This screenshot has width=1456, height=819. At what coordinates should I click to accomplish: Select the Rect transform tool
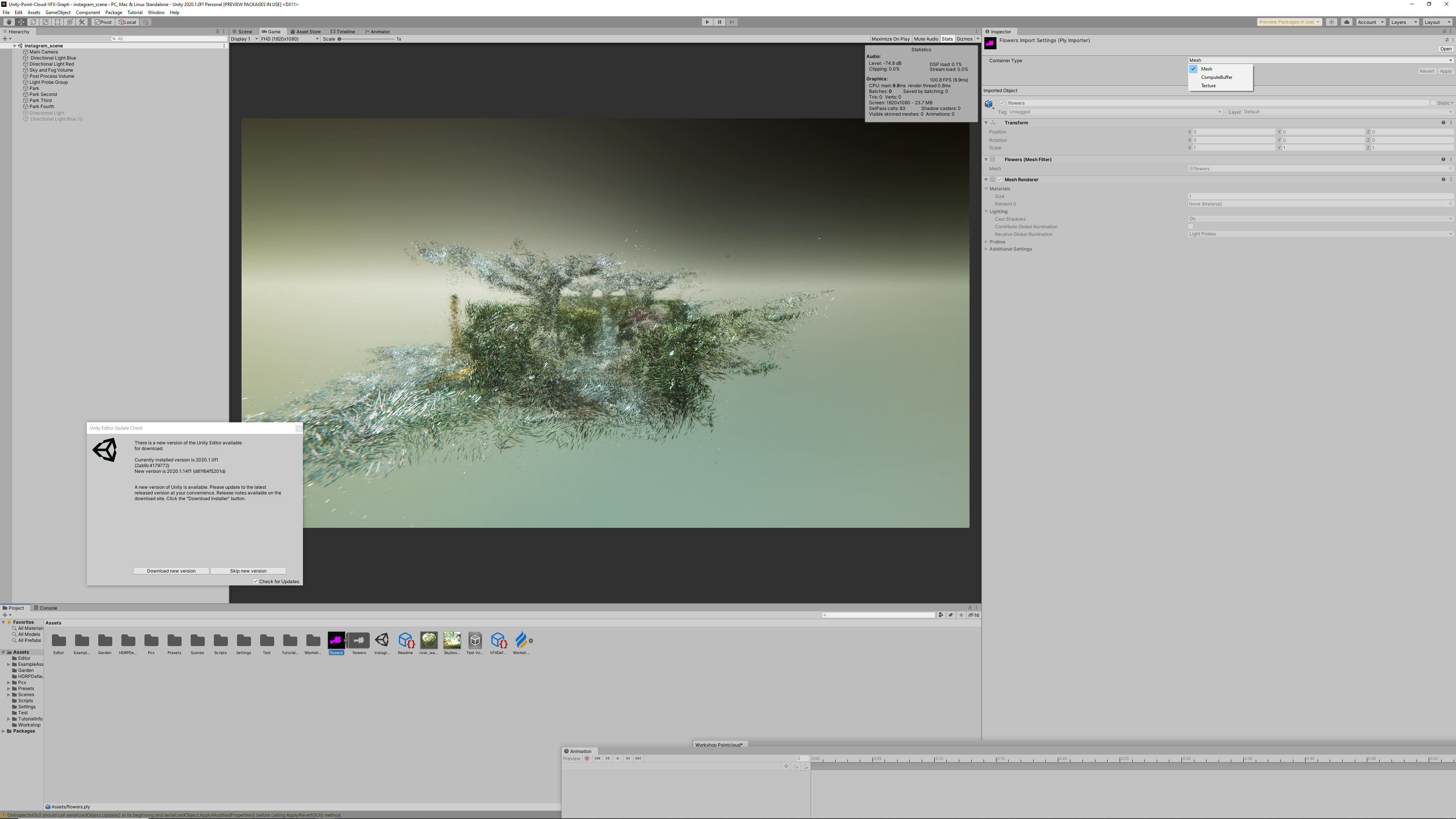point(58,22)
